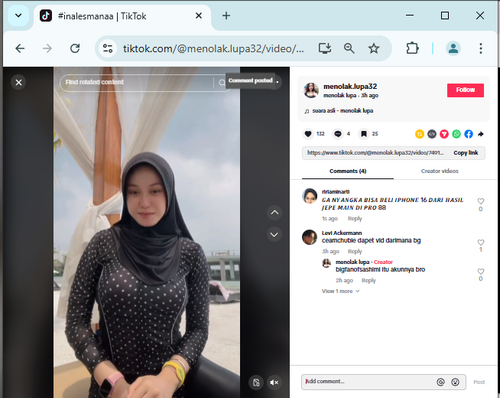Screen dimensions: 500x398
Task: Click the ririaminarti username
Action: (x=336, y=192)
